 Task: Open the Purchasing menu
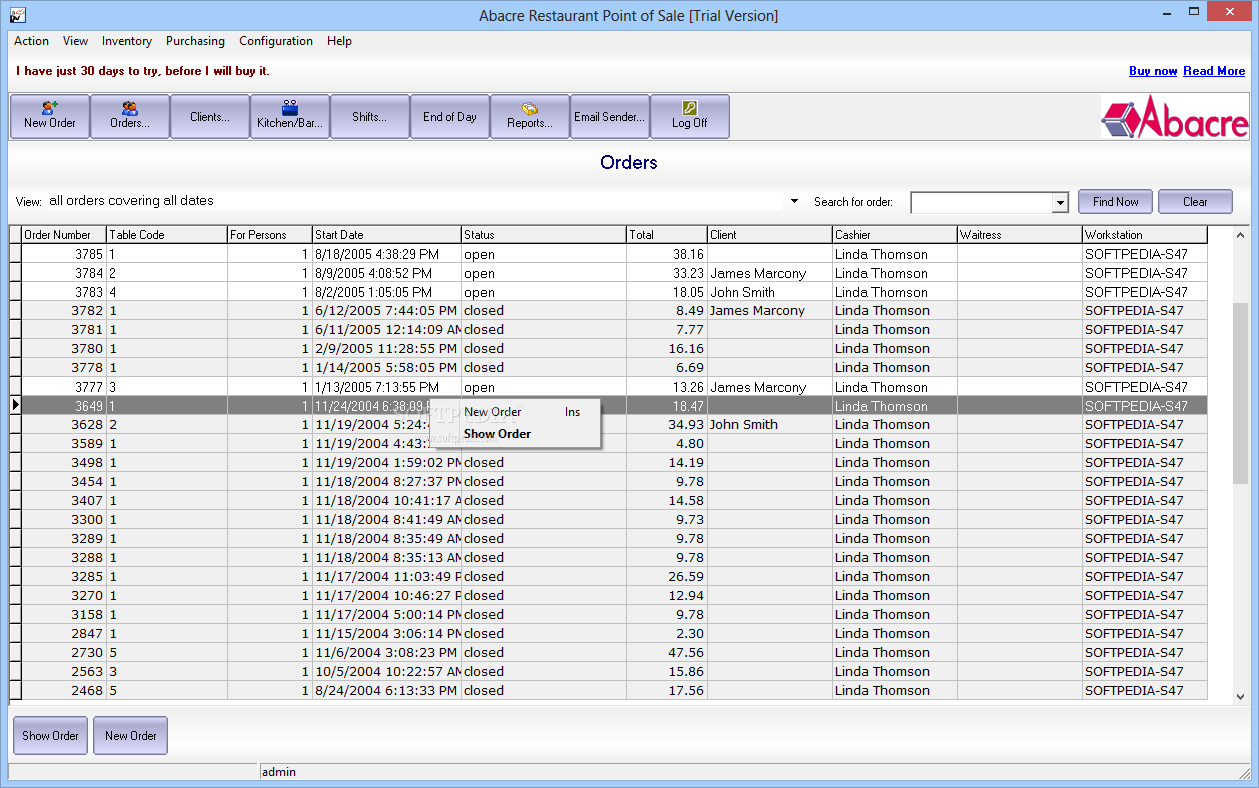click(x=195, y=41)
